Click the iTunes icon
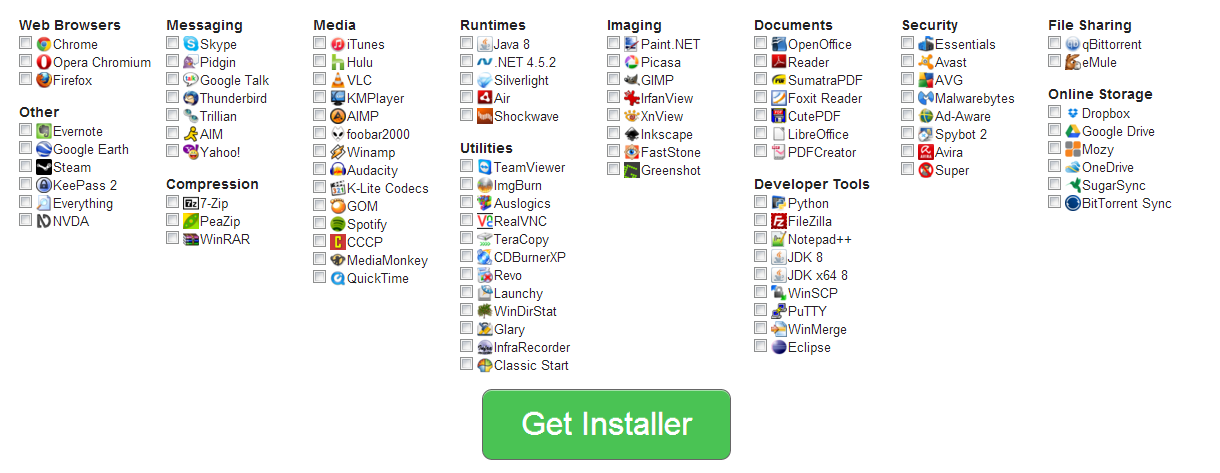1220x473 pixels. pos(338,44)
